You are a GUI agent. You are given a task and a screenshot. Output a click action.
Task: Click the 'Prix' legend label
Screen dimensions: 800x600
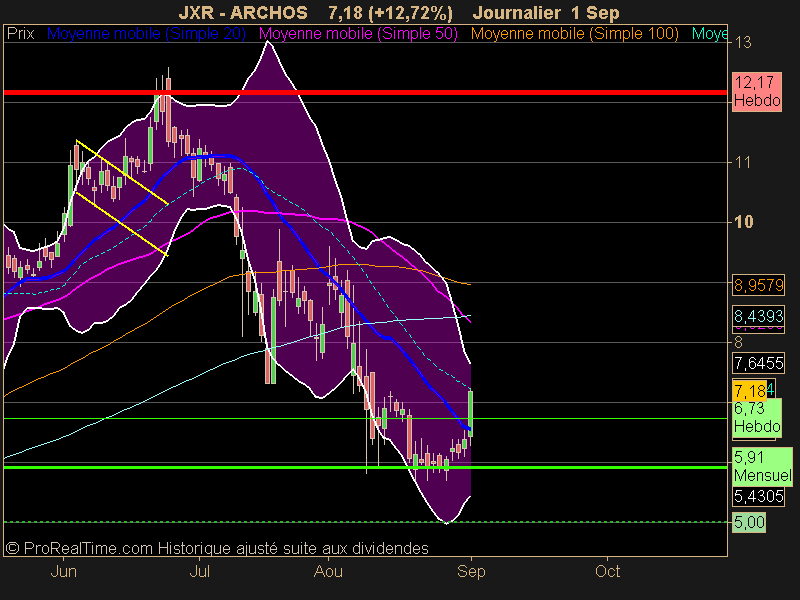pos(20,34)
